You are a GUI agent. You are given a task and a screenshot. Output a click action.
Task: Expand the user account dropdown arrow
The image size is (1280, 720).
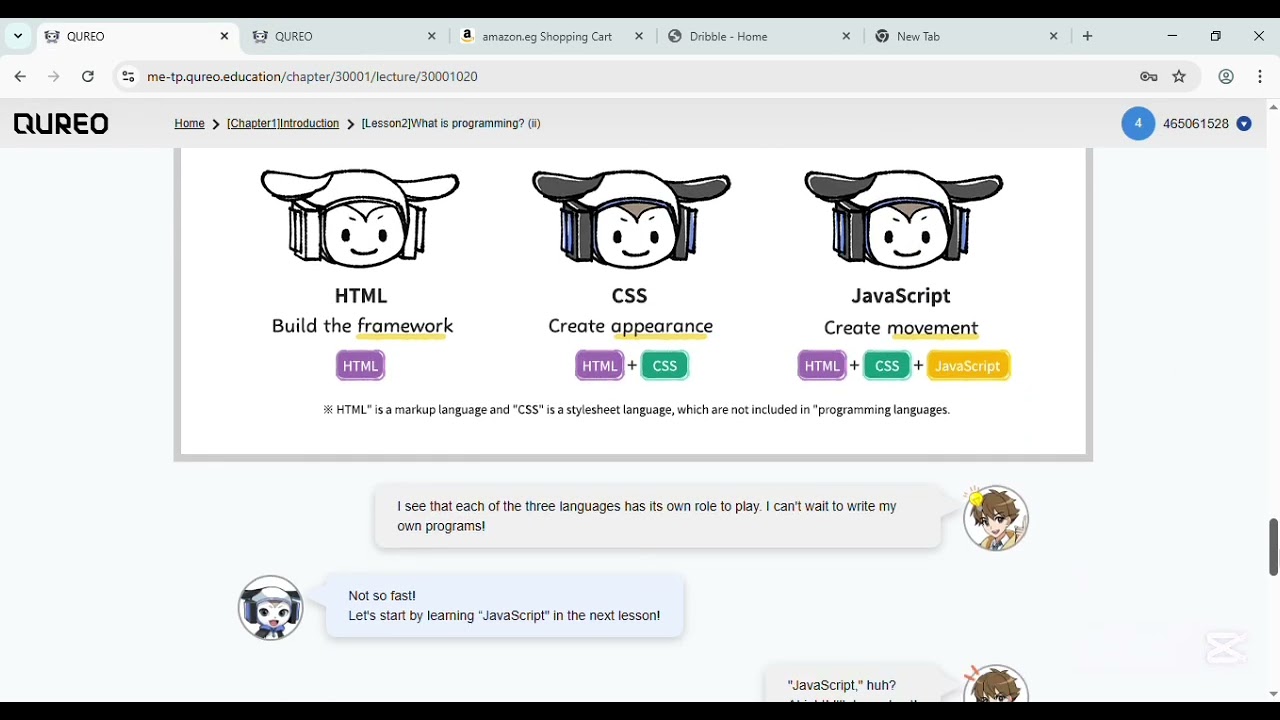coord(1244,124)
